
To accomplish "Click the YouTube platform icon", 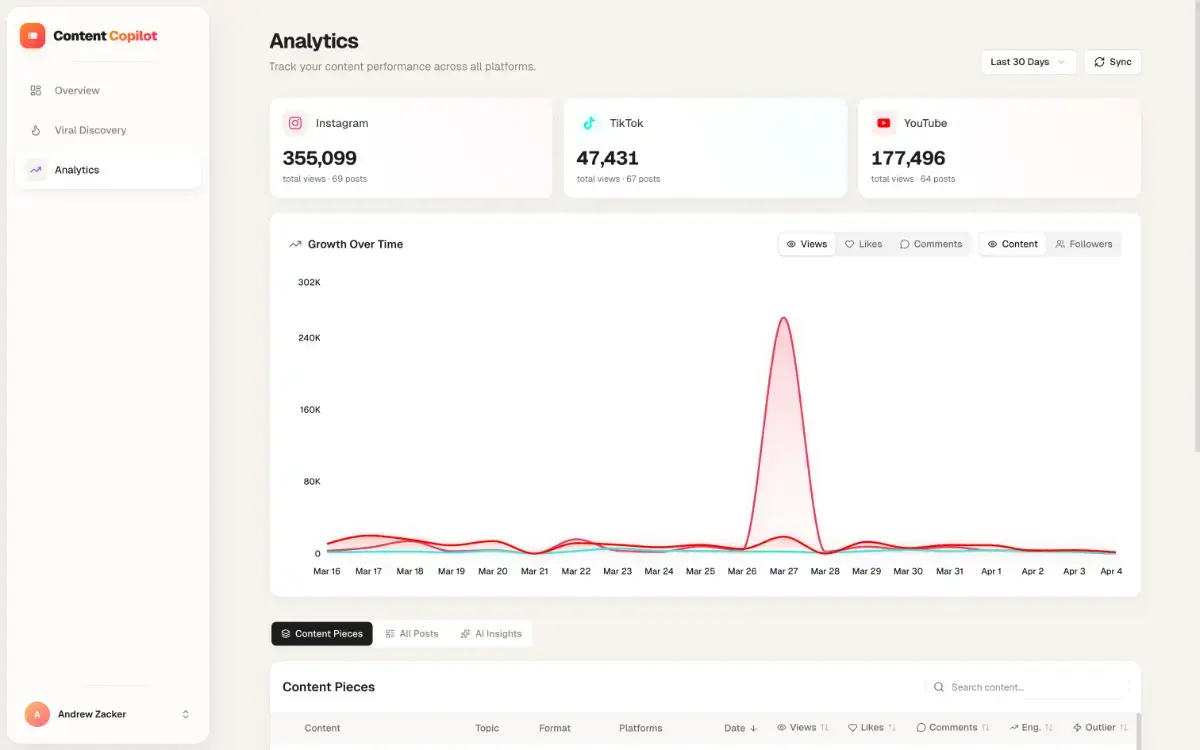I will pyautogui.click(x=883, y=123).
